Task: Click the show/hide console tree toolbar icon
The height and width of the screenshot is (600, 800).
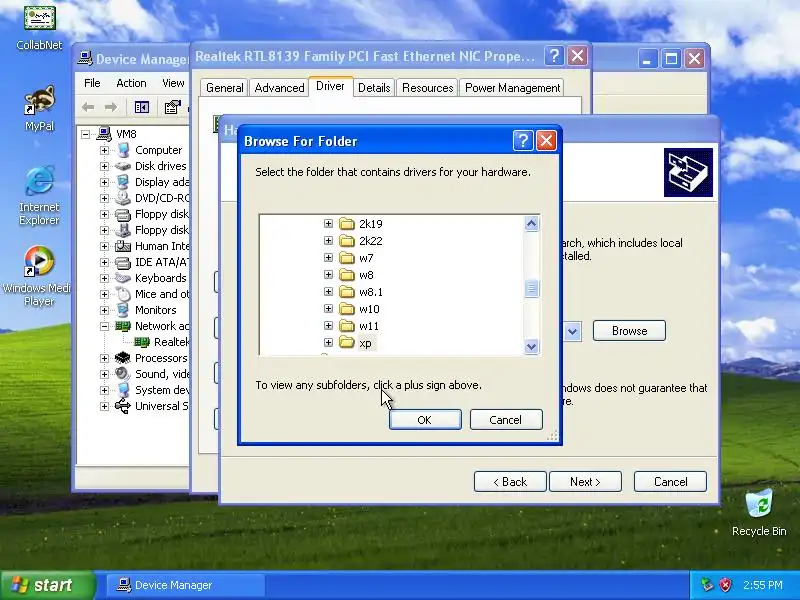Action: (141, 107)
